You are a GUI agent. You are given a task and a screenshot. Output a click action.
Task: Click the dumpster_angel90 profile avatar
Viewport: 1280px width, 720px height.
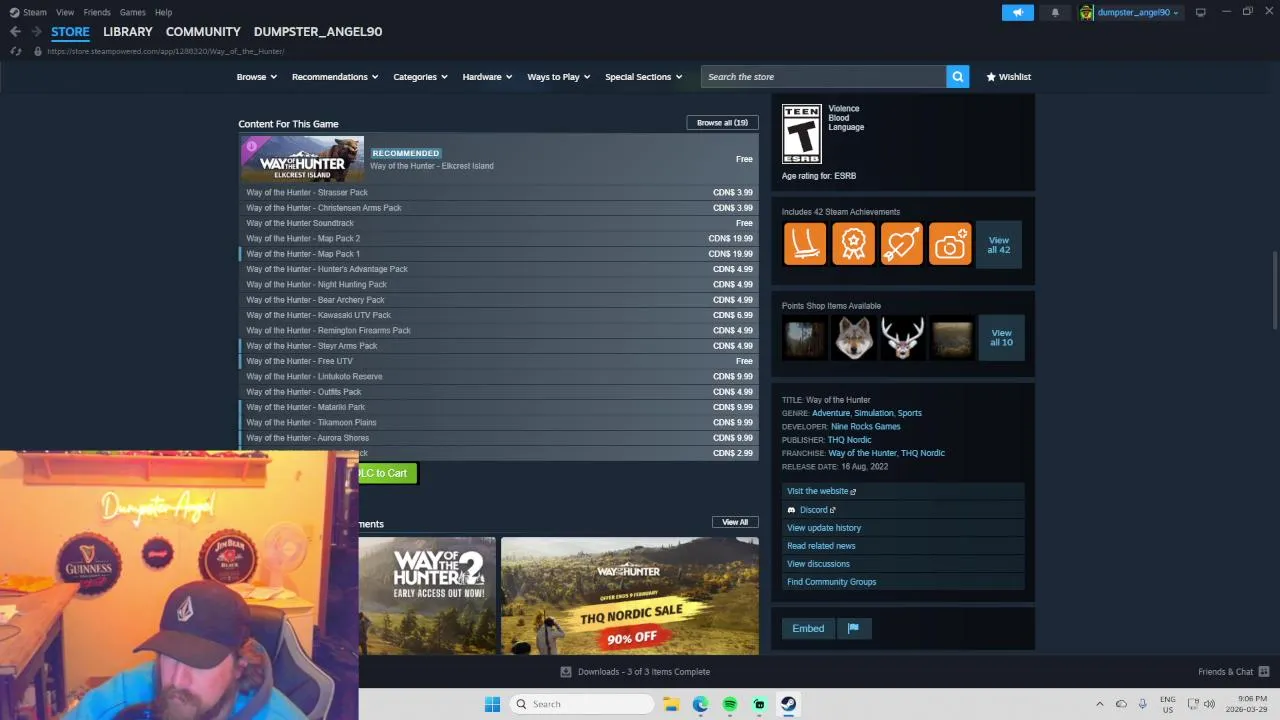click(x=1086, y=12)
